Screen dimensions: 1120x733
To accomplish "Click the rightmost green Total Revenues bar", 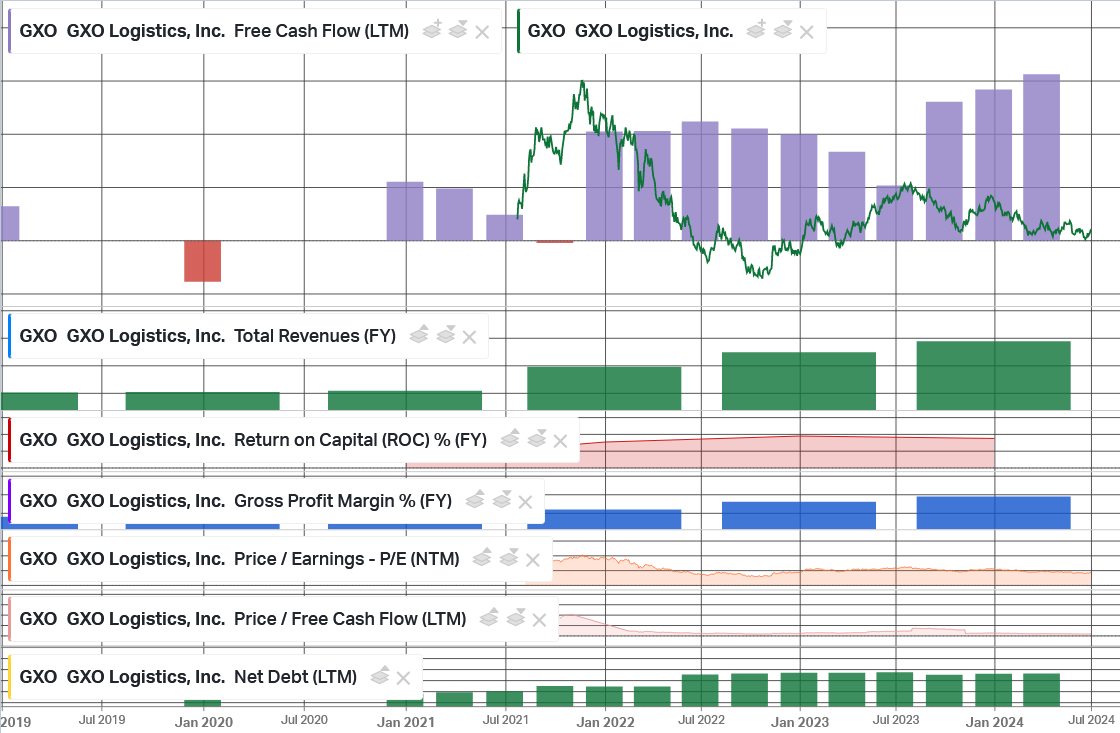I will tap(994, 376).
